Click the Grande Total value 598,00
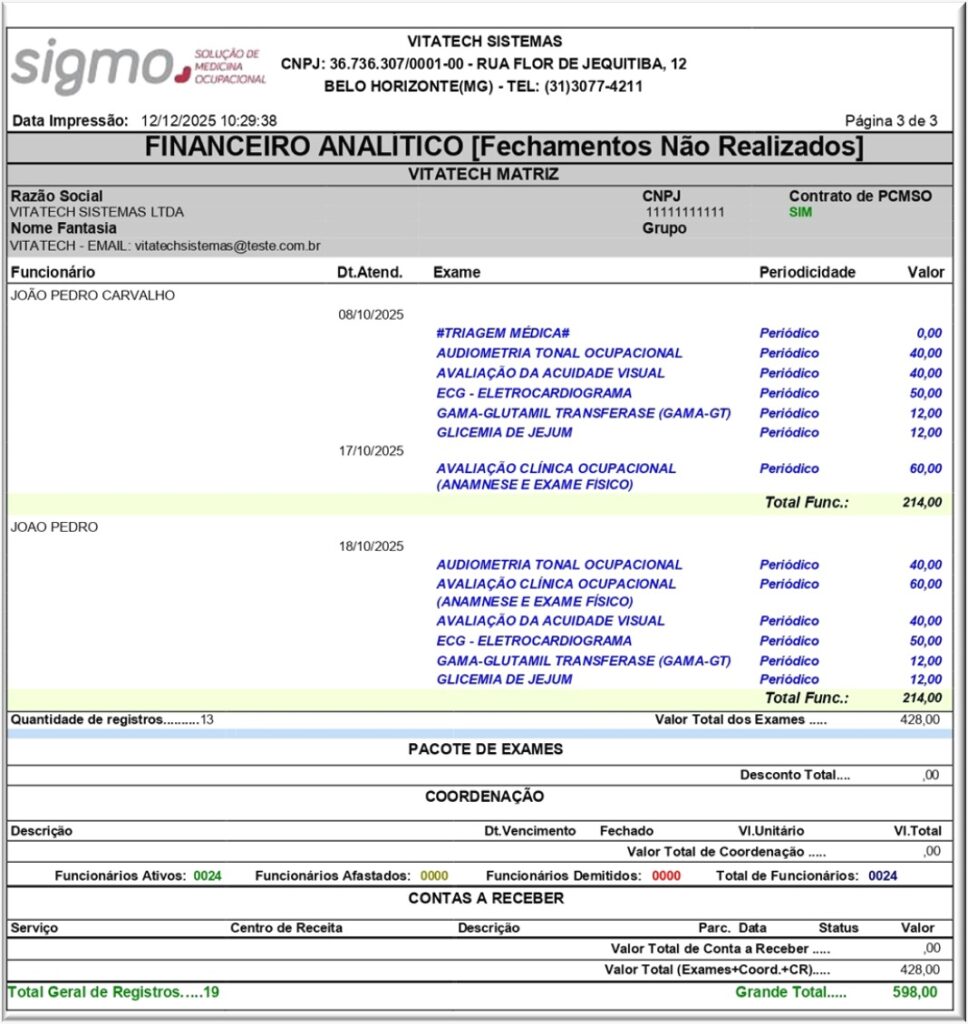The image size is (968, 1024). pyautogui.click(x=915, y=993)
